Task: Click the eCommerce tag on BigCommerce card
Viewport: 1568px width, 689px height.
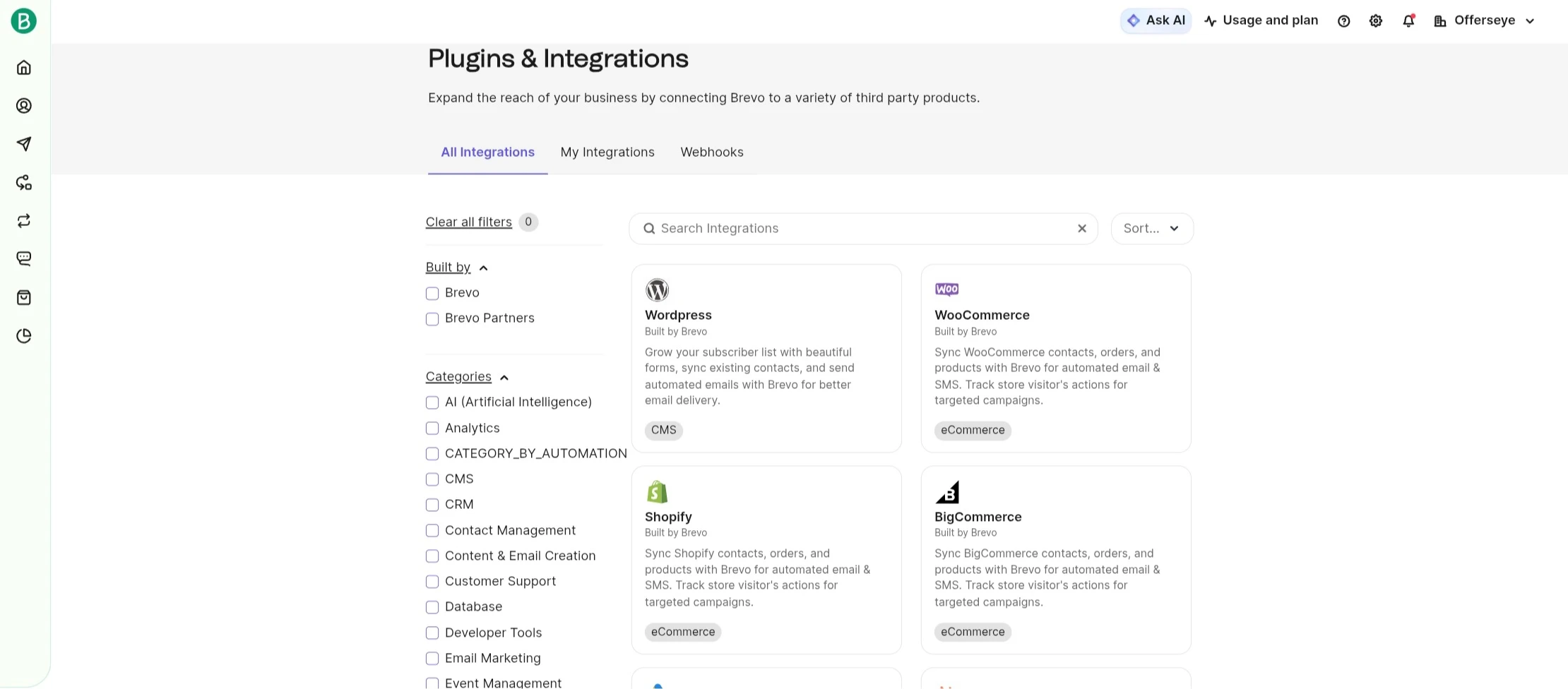Action: [x=973, y=633]
